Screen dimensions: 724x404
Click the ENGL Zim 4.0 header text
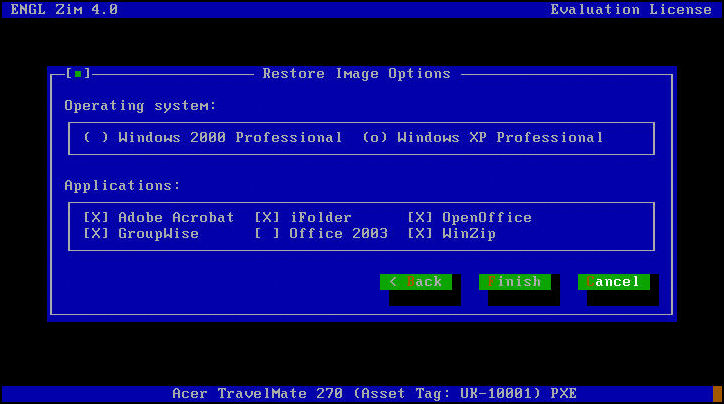pos(64,10)
